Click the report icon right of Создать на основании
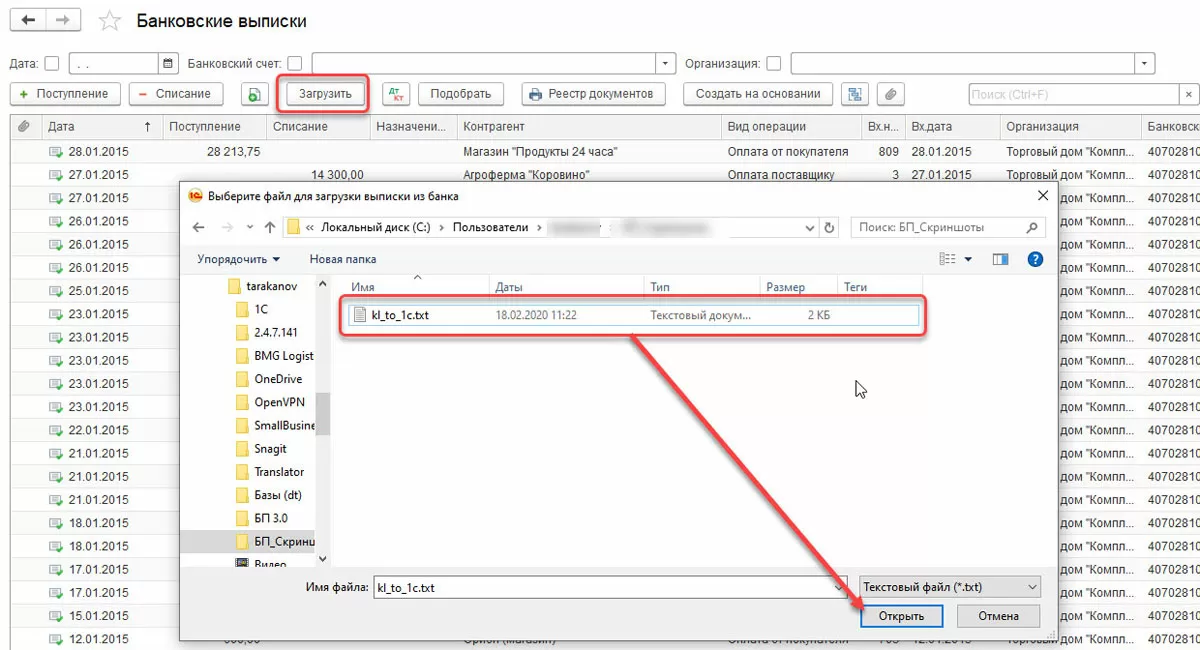1200x650 pixels. 855,94
